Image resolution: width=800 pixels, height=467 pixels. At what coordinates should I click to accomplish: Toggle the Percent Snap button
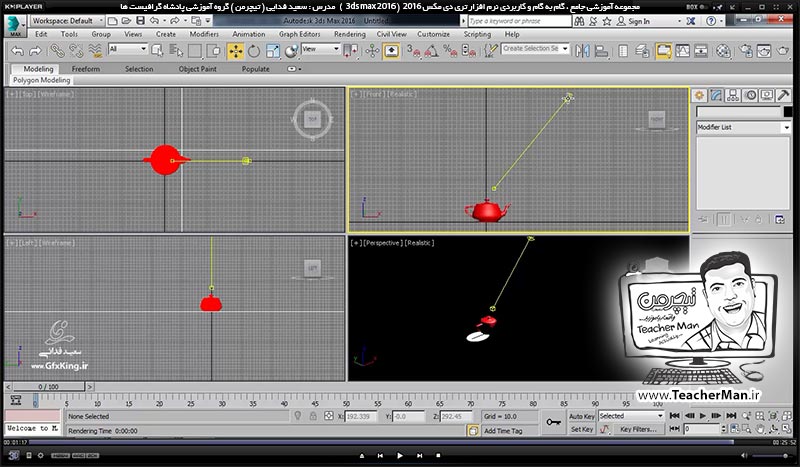point(450,51)
